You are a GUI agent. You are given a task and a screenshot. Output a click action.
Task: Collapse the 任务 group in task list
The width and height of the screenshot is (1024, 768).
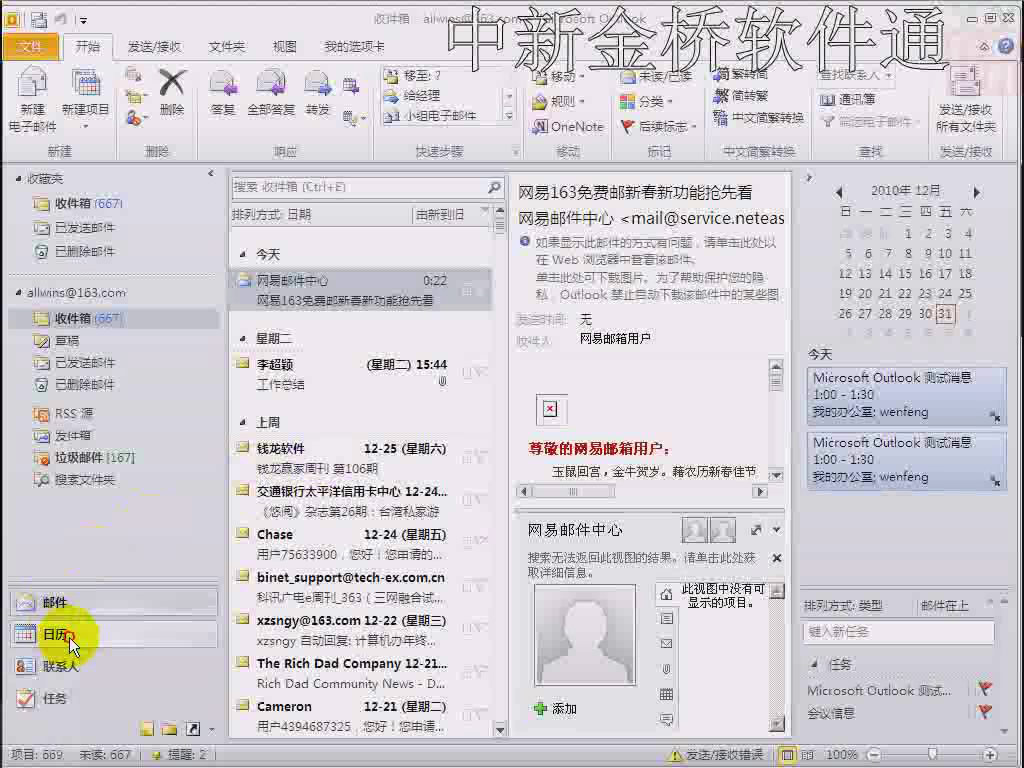[x=814, y=664]
